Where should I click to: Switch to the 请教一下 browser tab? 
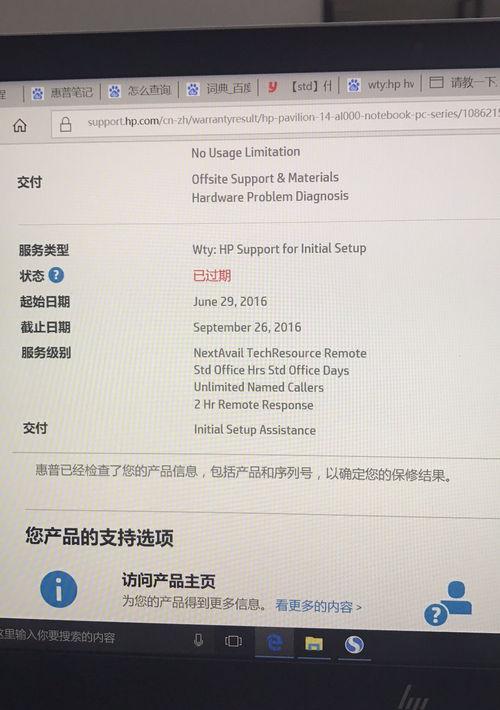coord(462,82)
